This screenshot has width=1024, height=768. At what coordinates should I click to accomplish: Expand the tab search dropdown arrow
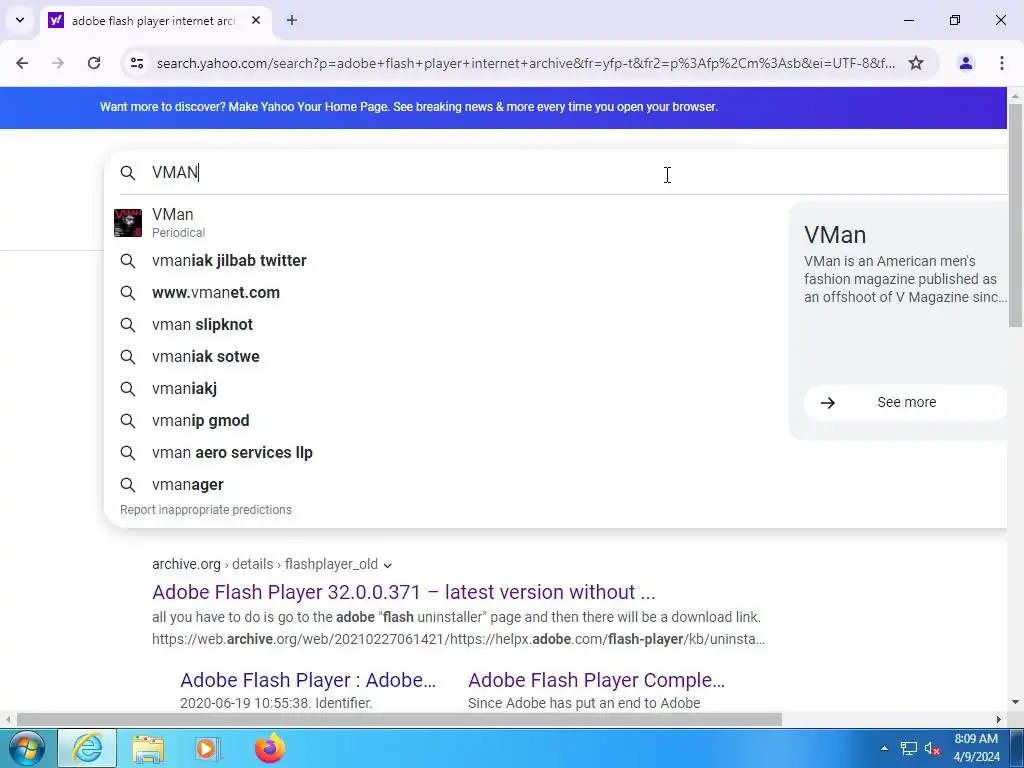tap(20, 20)
